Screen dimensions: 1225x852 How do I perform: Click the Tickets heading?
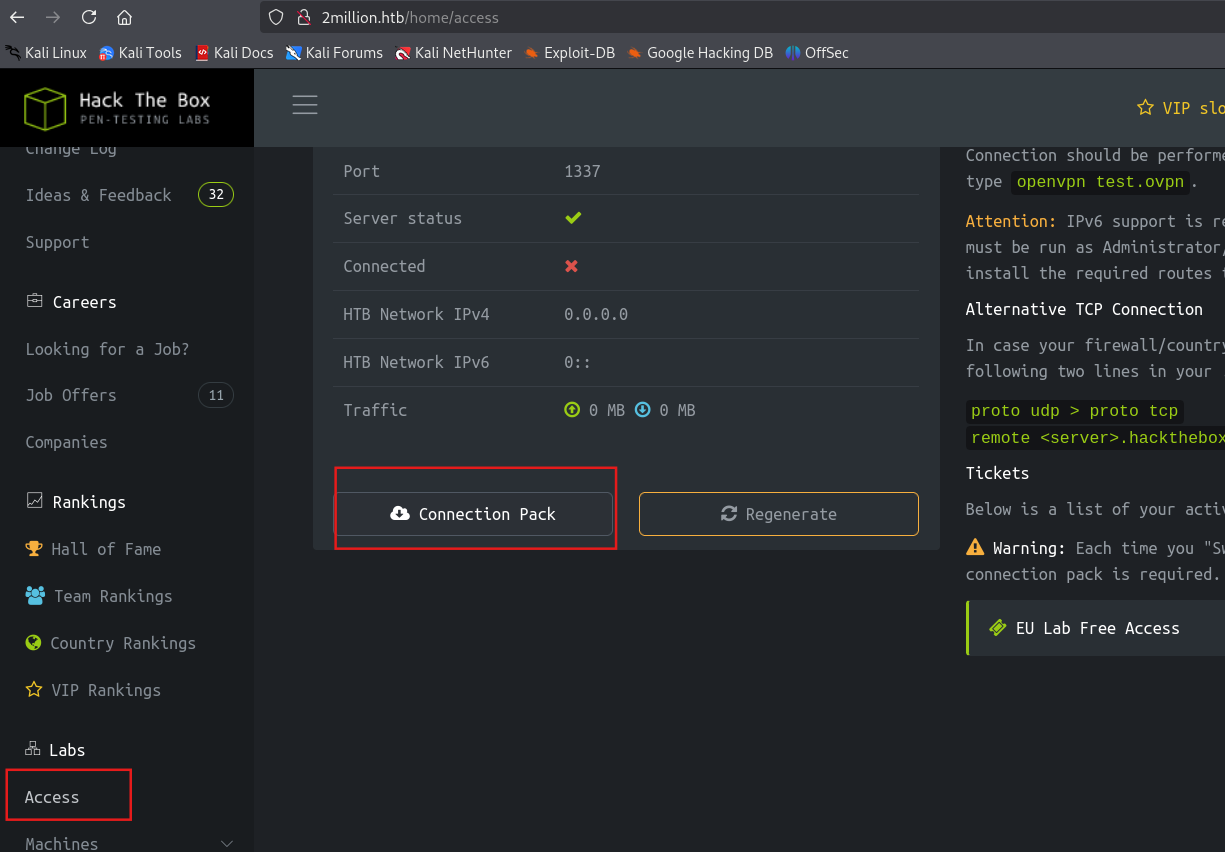click(997, 473)
